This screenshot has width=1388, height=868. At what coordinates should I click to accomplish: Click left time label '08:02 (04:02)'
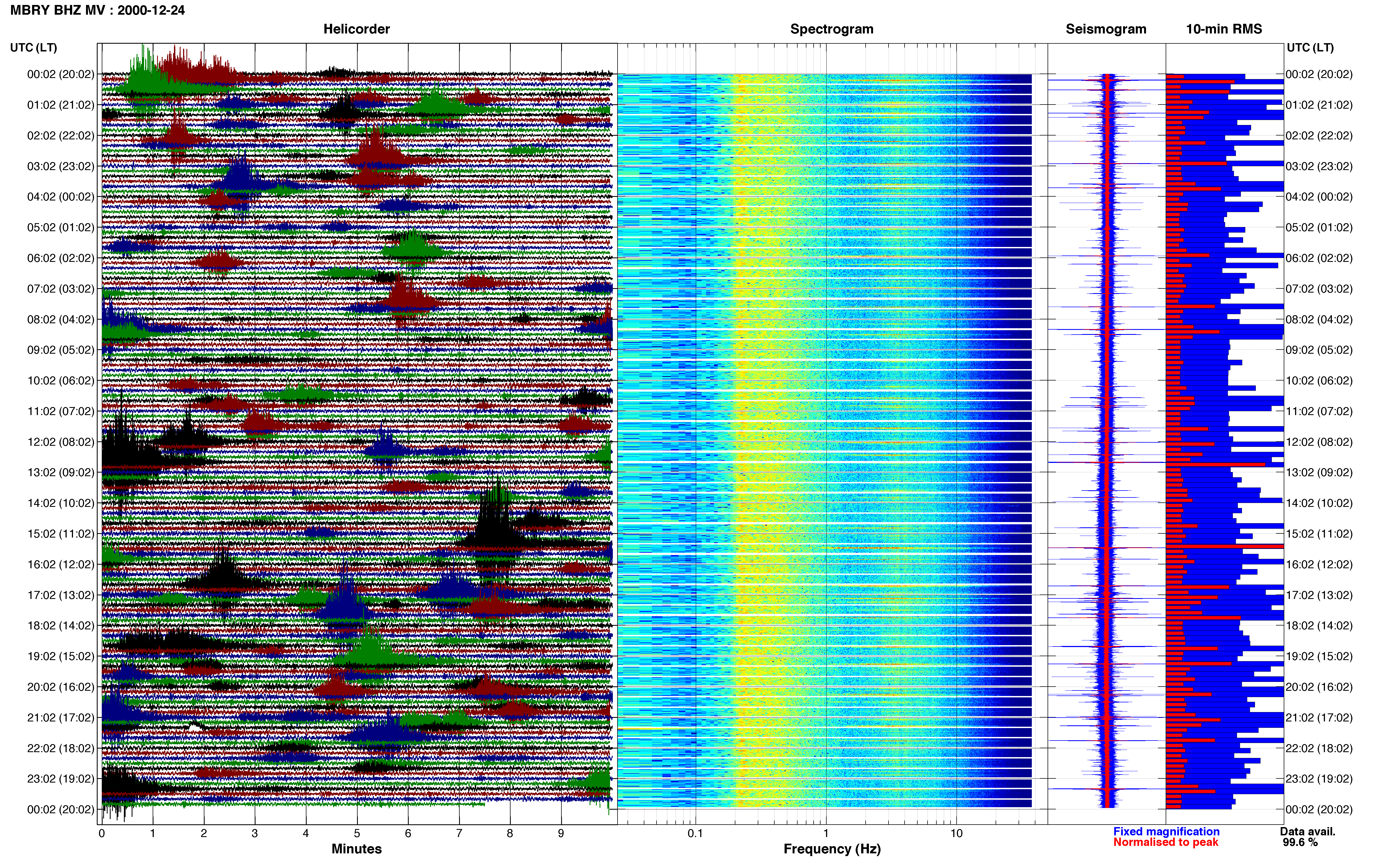pos(61,319)
